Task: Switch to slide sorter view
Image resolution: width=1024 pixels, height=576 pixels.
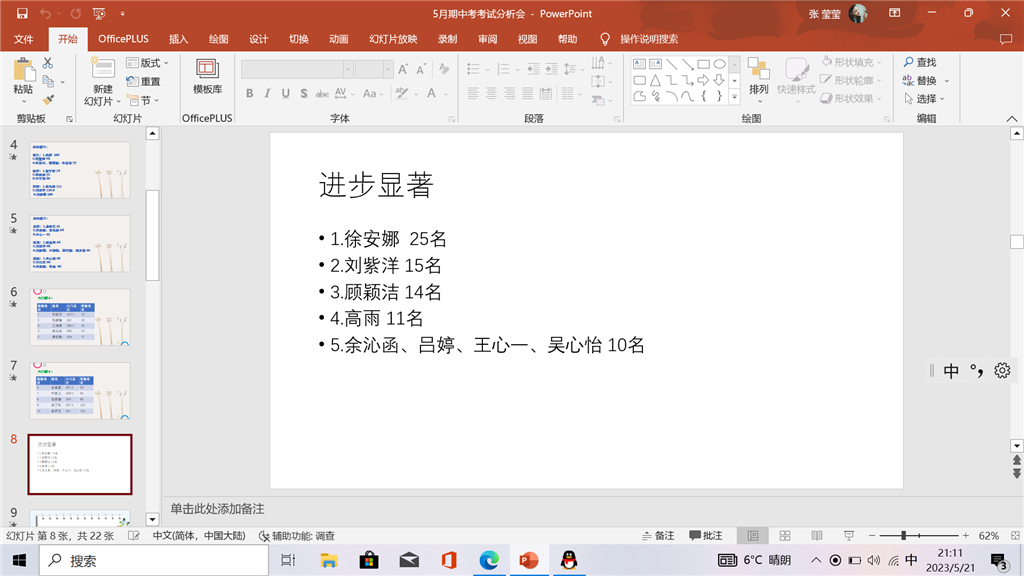Action: 785,536
